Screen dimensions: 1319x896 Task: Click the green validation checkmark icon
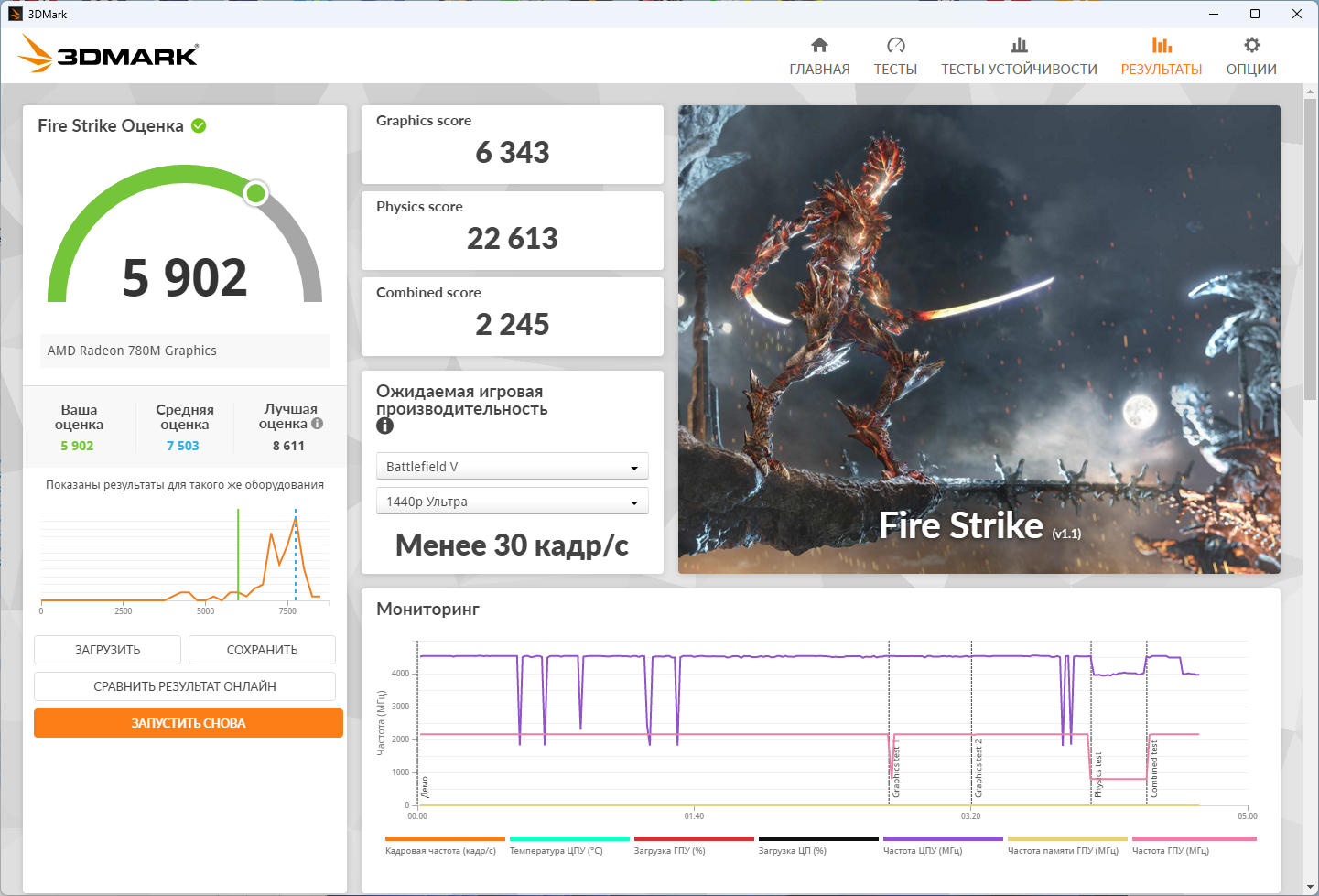(199, 125)
